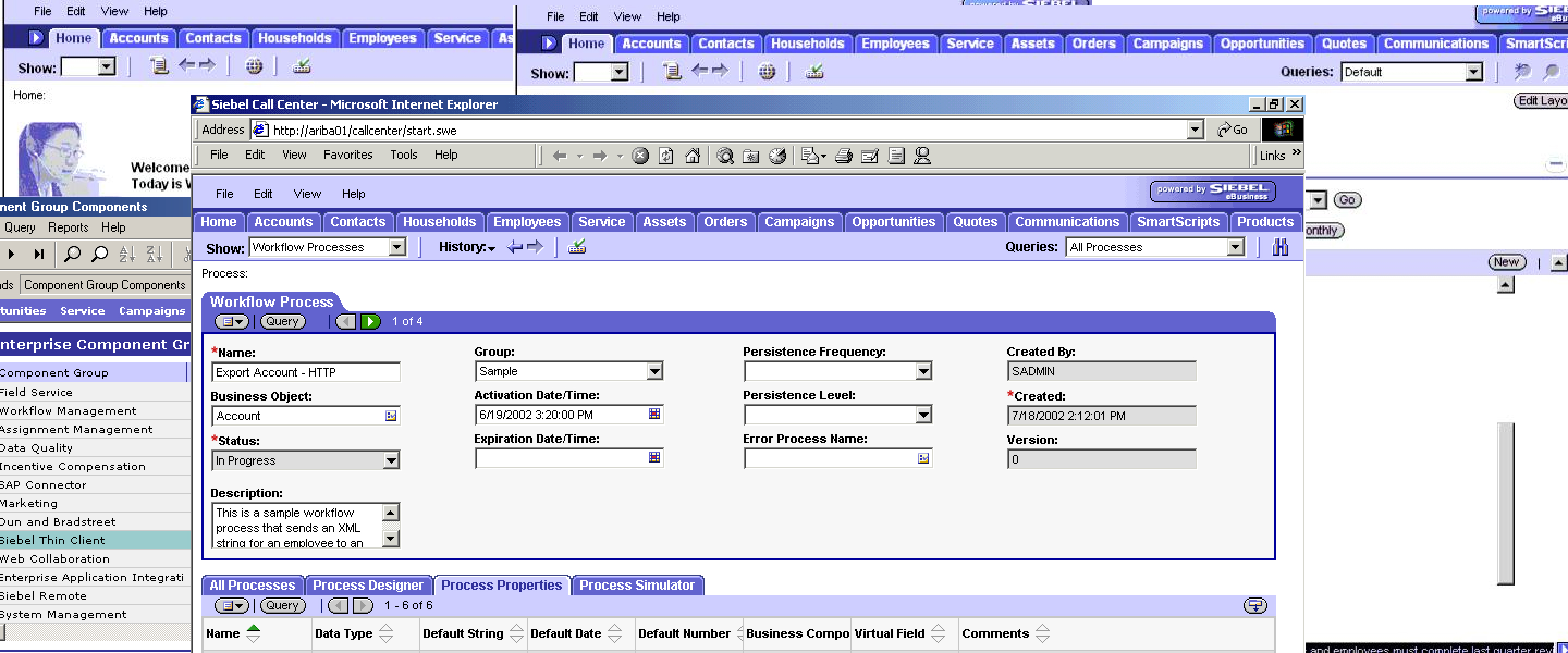Switch to the Process Designer tab
1568x653 pixels.
coord(367,585)
